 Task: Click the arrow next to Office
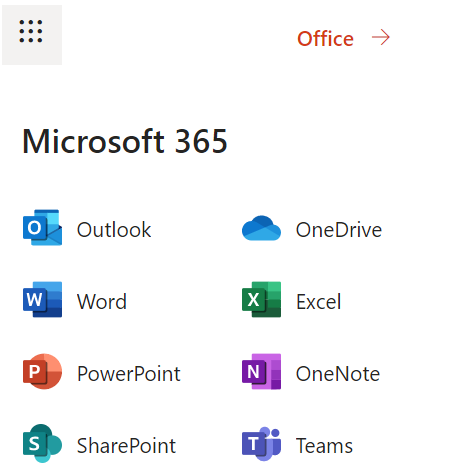[381, 37]
